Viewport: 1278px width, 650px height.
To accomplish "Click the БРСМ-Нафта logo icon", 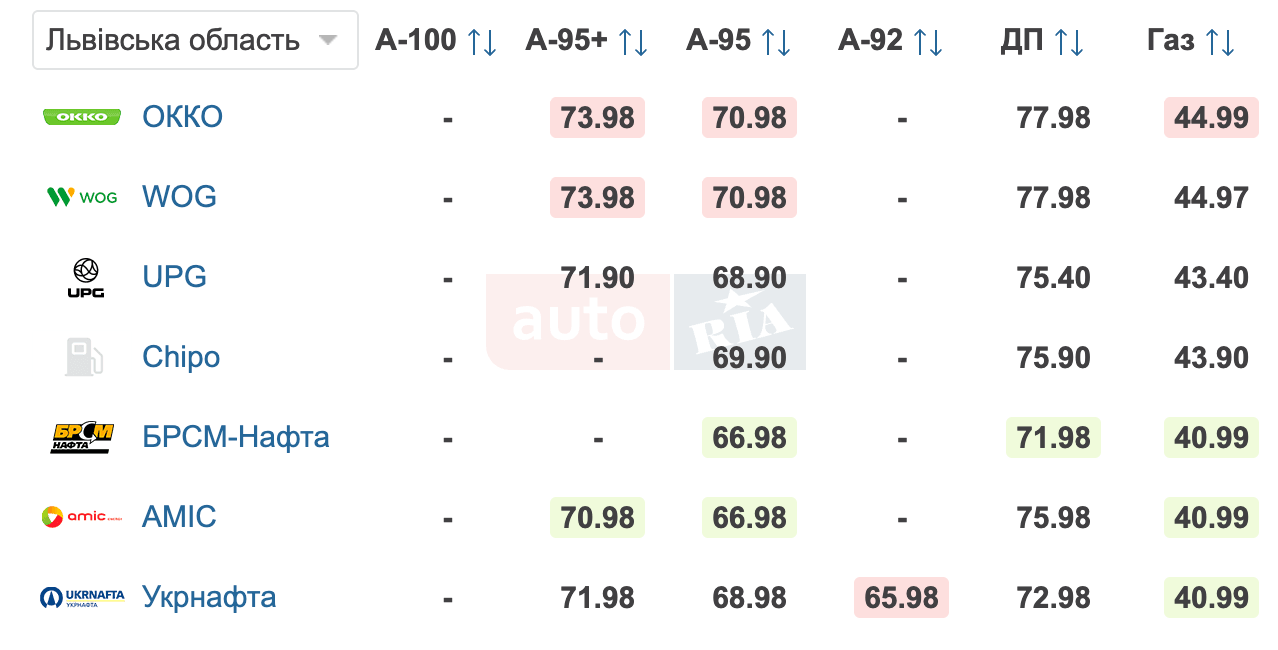I will 82,437.
